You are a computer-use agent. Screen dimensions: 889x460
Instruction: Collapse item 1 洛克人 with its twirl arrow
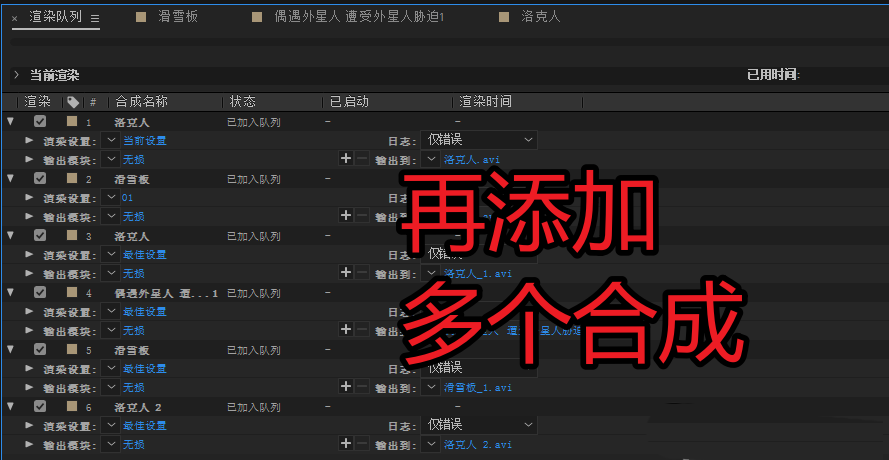tap(10, 121)
